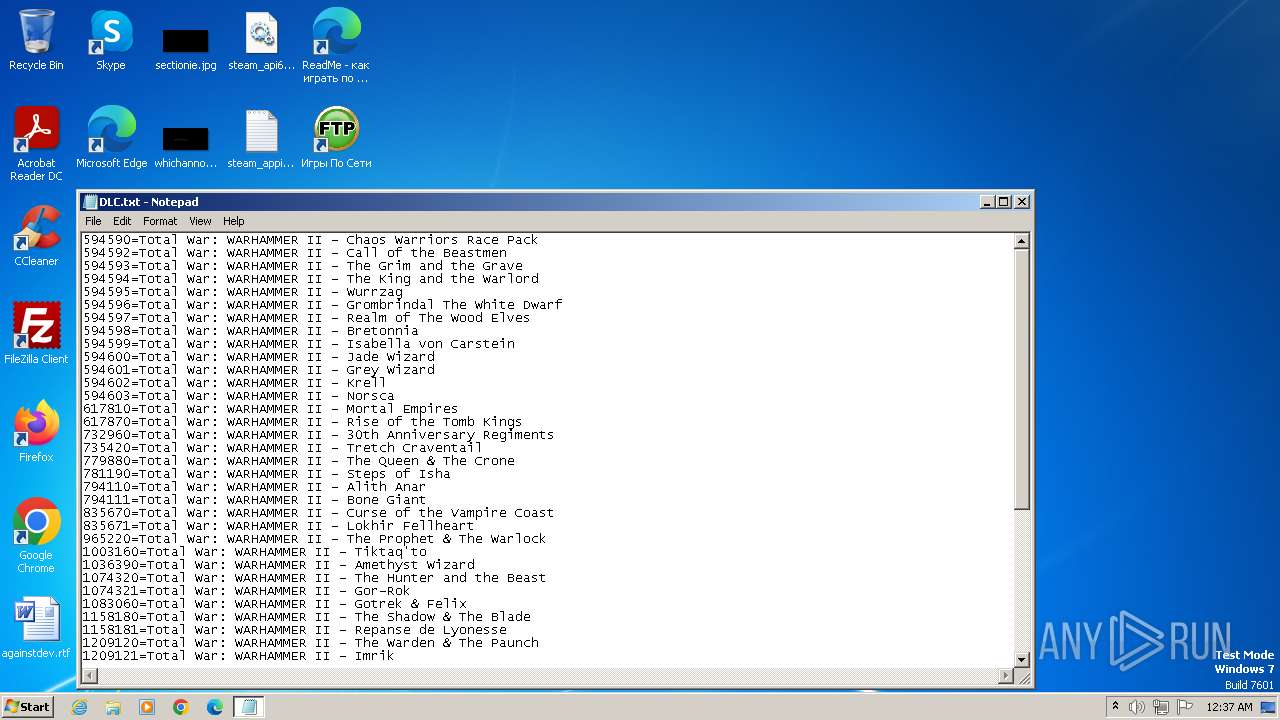Open Chrome from the taskbar
Viewport: 1280px width, 720px height.
pos(181,707)
